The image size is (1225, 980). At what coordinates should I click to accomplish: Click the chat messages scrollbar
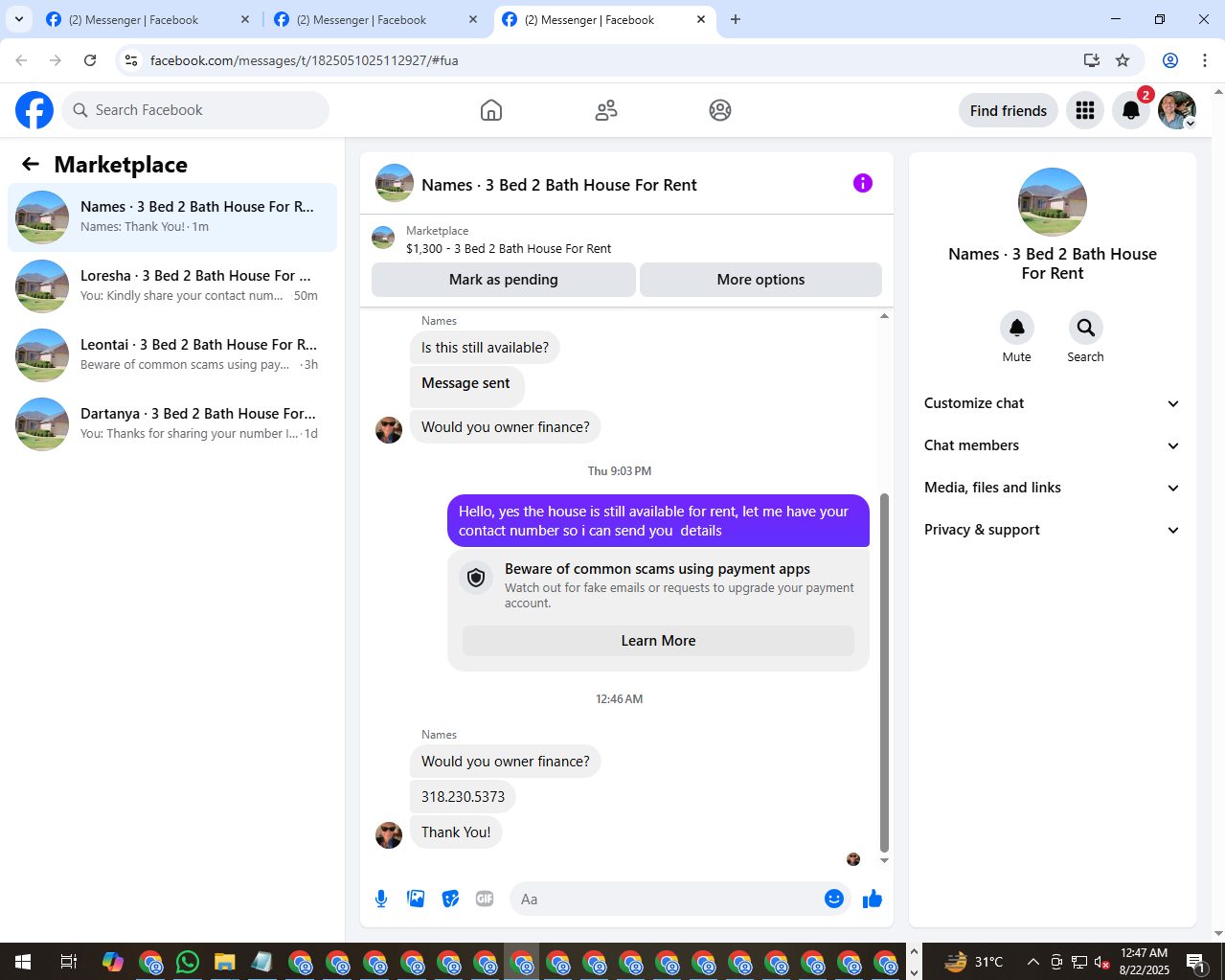pos(884,671)
